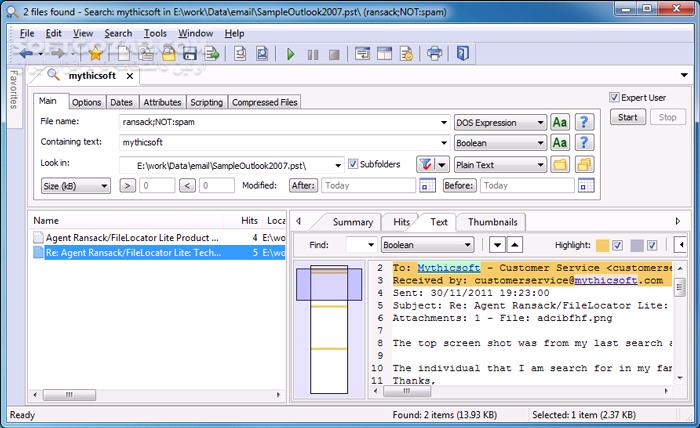Viewport: 700px width, 428px height.
Task: Click the Pause search toolbar icon
Action: [x=312, y=54]
